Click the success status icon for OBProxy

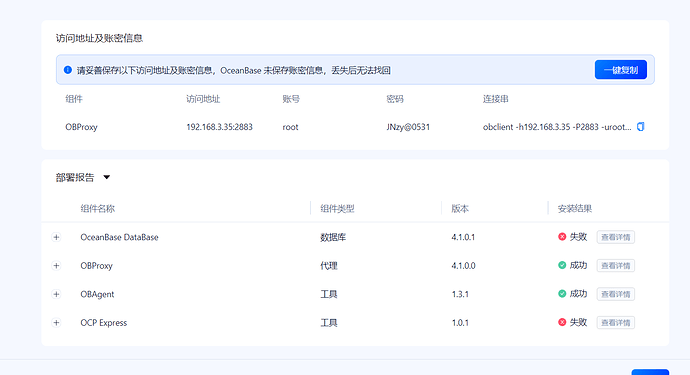[562, 265]
